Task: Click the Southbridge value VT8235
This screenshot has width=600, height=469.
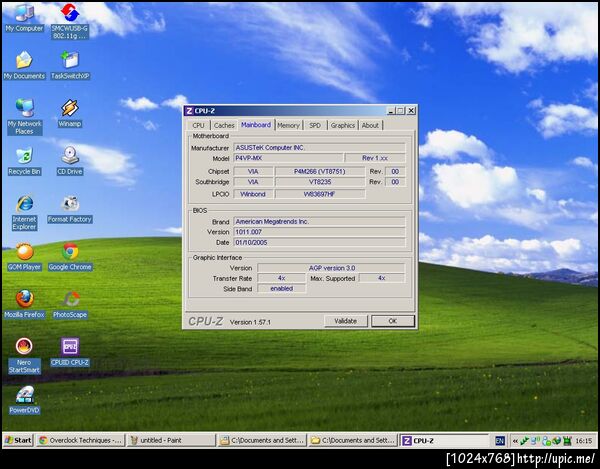Action: click(x=320, y=182)
